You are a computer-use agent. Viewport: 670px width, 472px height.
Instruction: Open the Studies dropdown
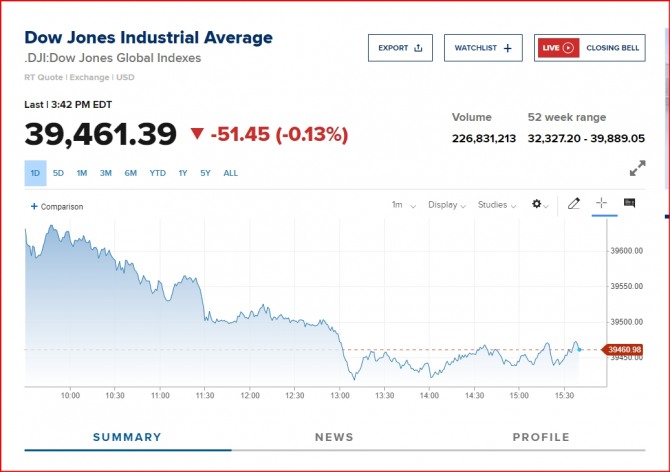496,205
